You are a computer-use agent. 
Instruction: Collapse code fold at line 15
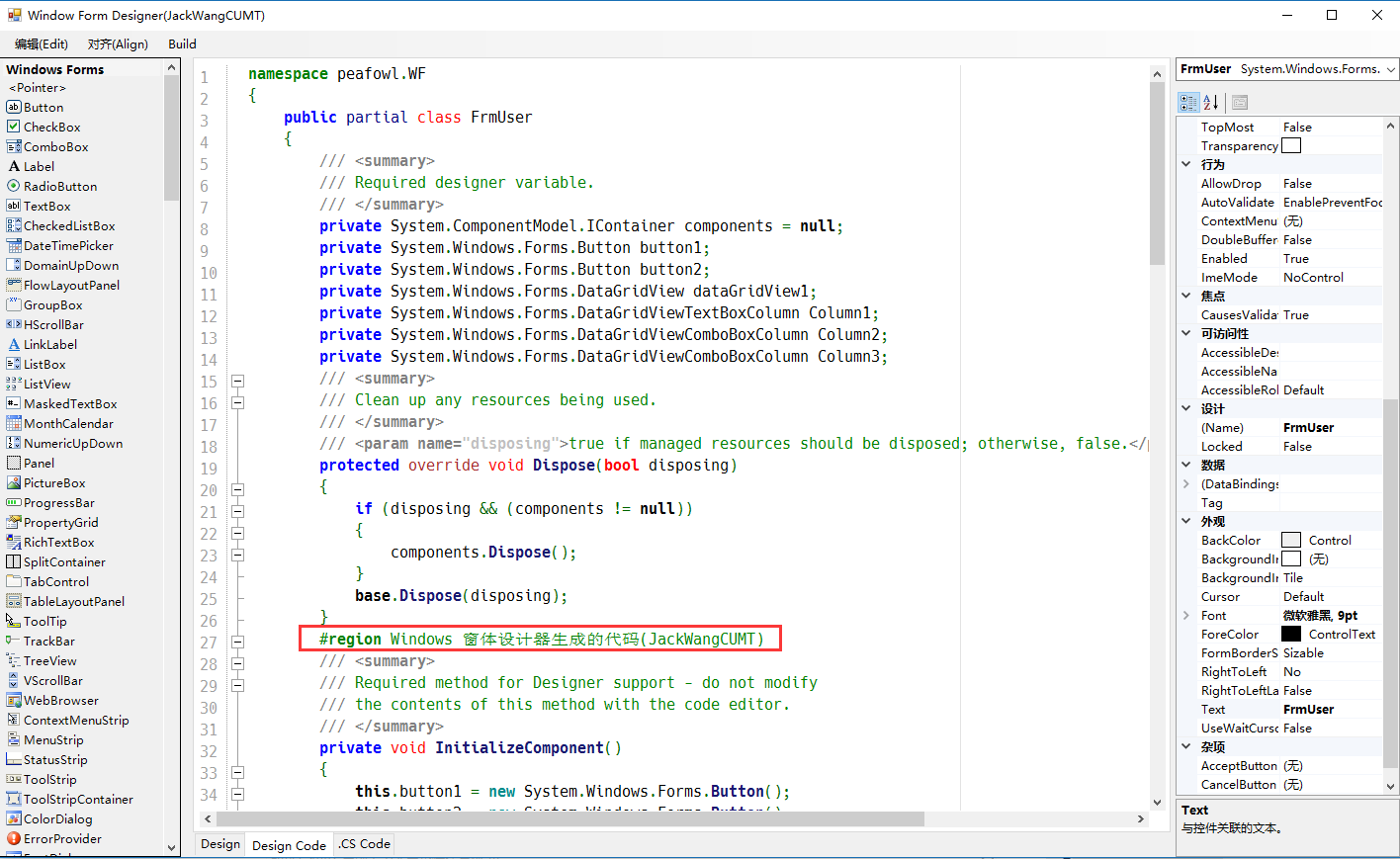click(237, 381)
